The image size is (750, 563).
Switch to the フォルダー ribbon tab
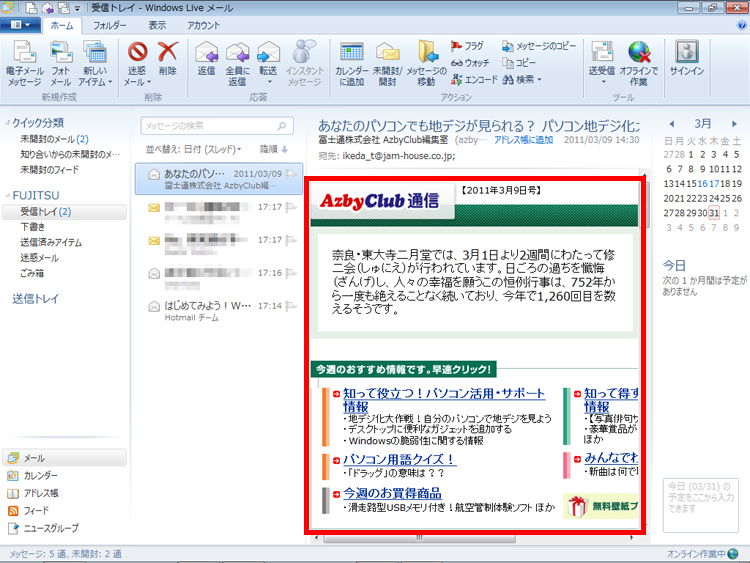coord(110,26)
